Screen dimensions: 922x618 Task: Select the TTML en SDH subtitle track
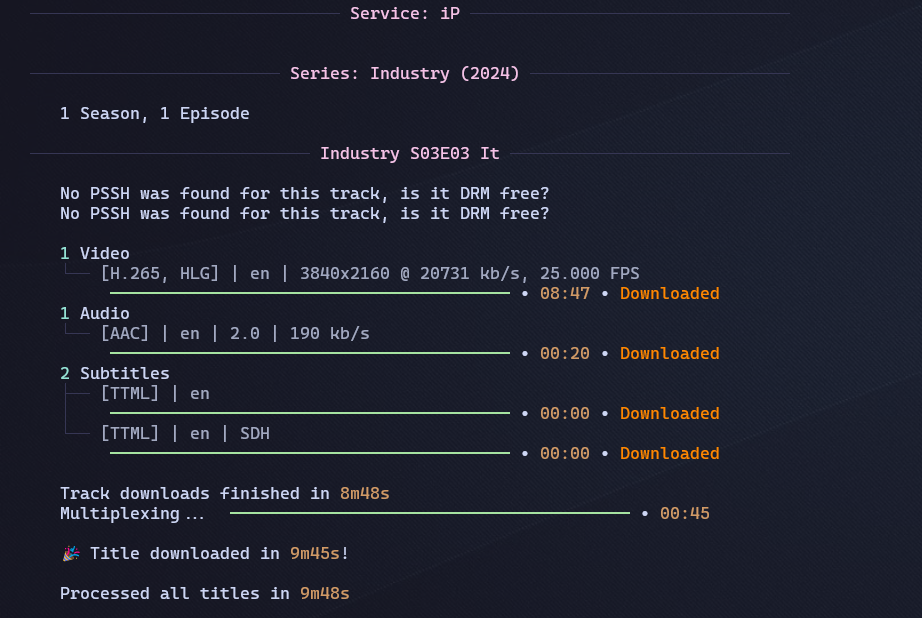tap(185, 433)
